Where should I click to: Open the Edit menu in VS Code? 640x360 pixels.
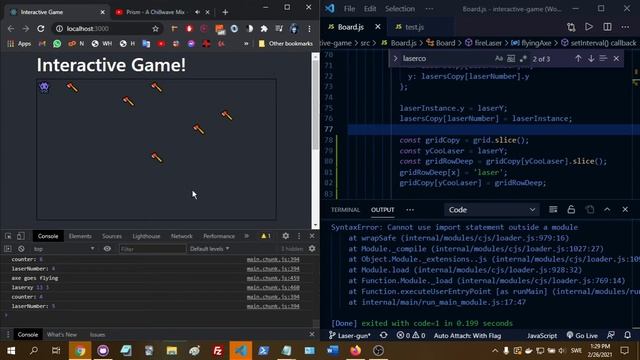(370, 9)
